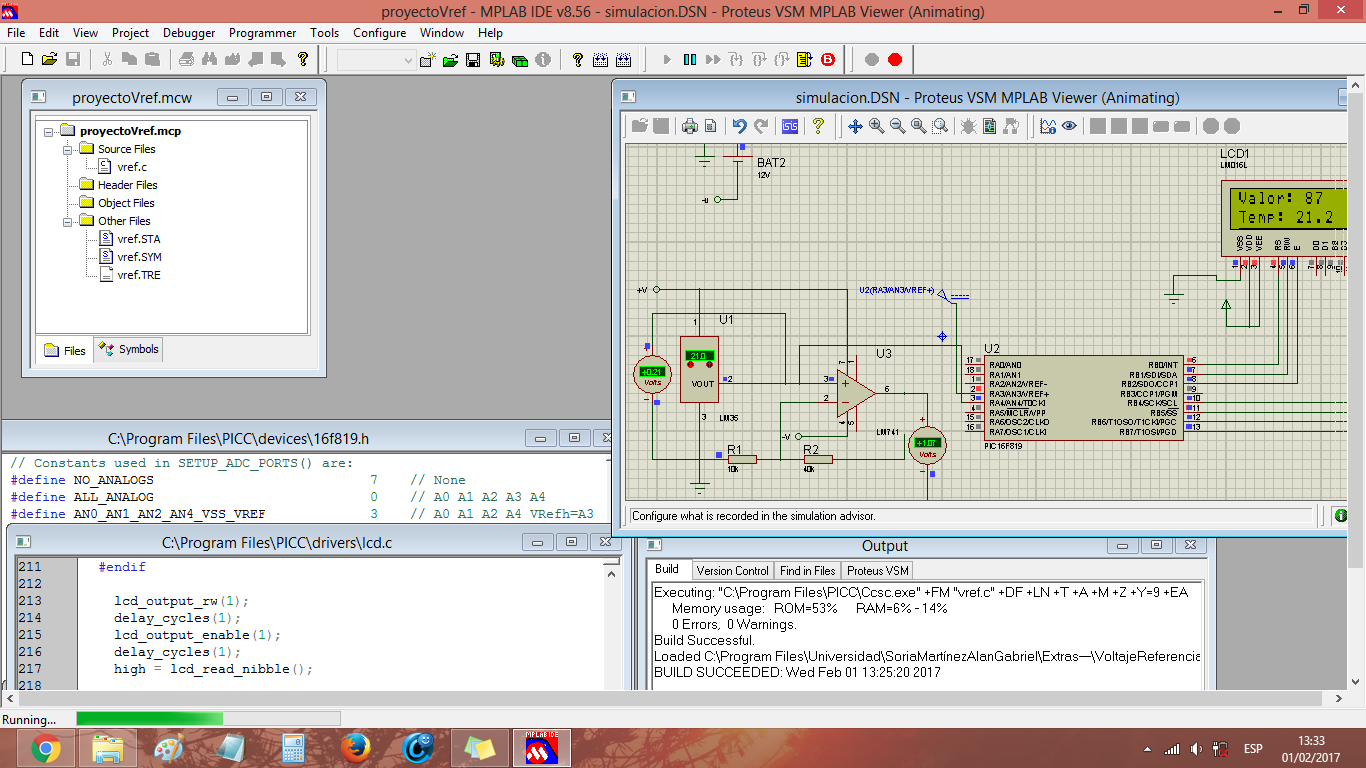This screenshot has height=768, width=1366.
Task: Open Breakpoints with the red B icon
Action: [x=828, y=60]
